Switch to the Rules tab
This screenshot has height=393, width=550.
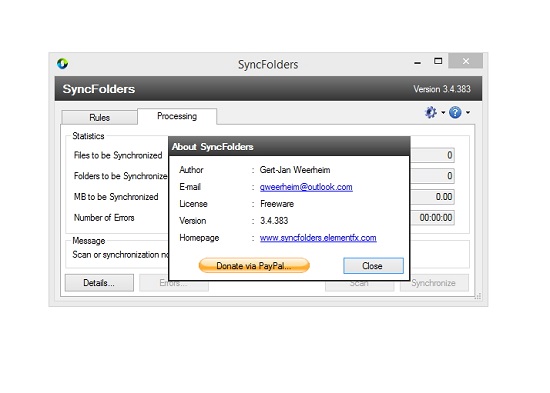click(x=99, y=118)
